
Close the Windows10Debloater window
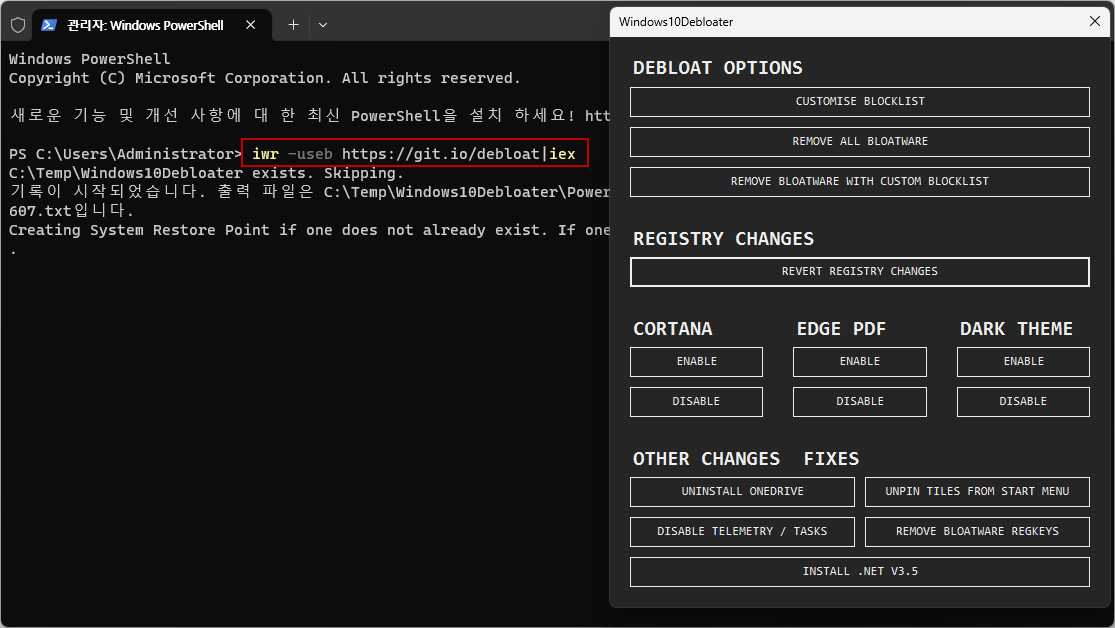pos(1094,21)
